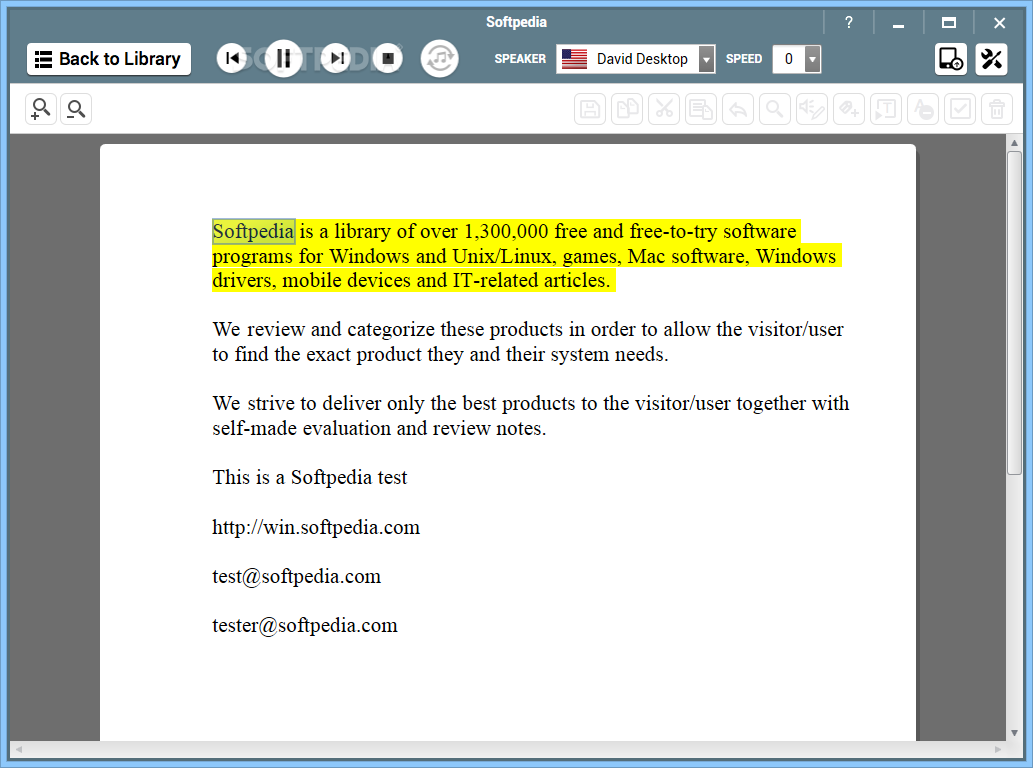Click the device export icon
The height and width of the screenshot is (768, 1033).
click(x=951, y=59)
